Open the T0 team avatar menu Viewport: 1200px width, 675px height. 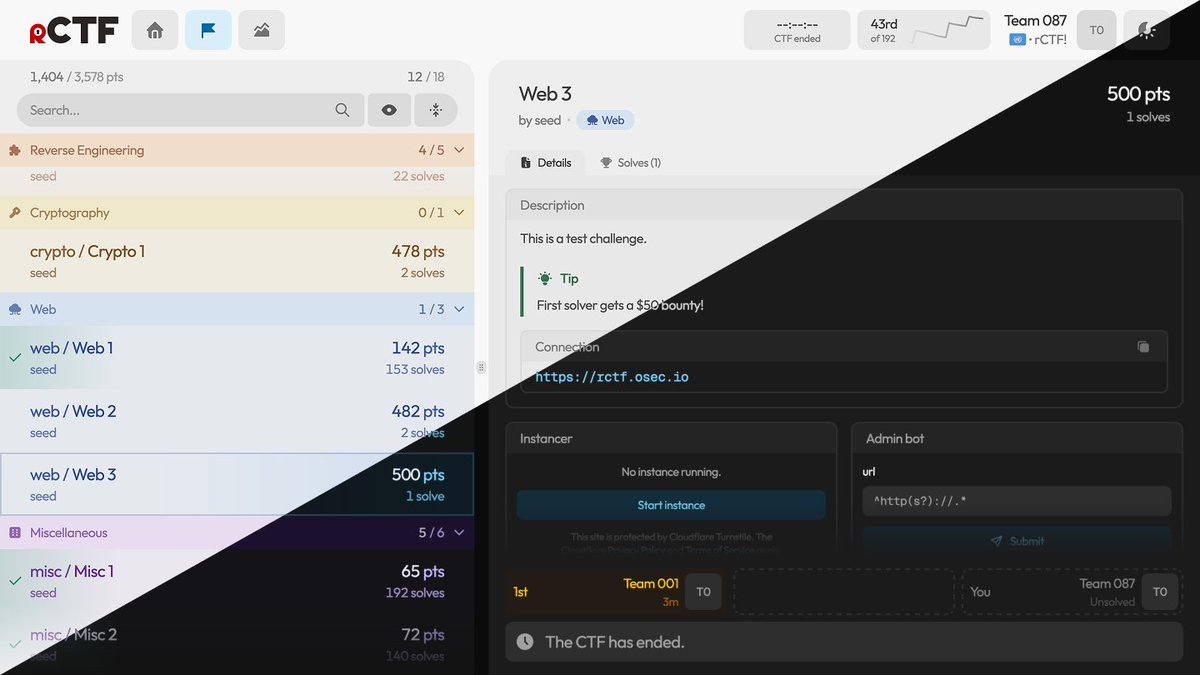click(x=1097, y=30)
